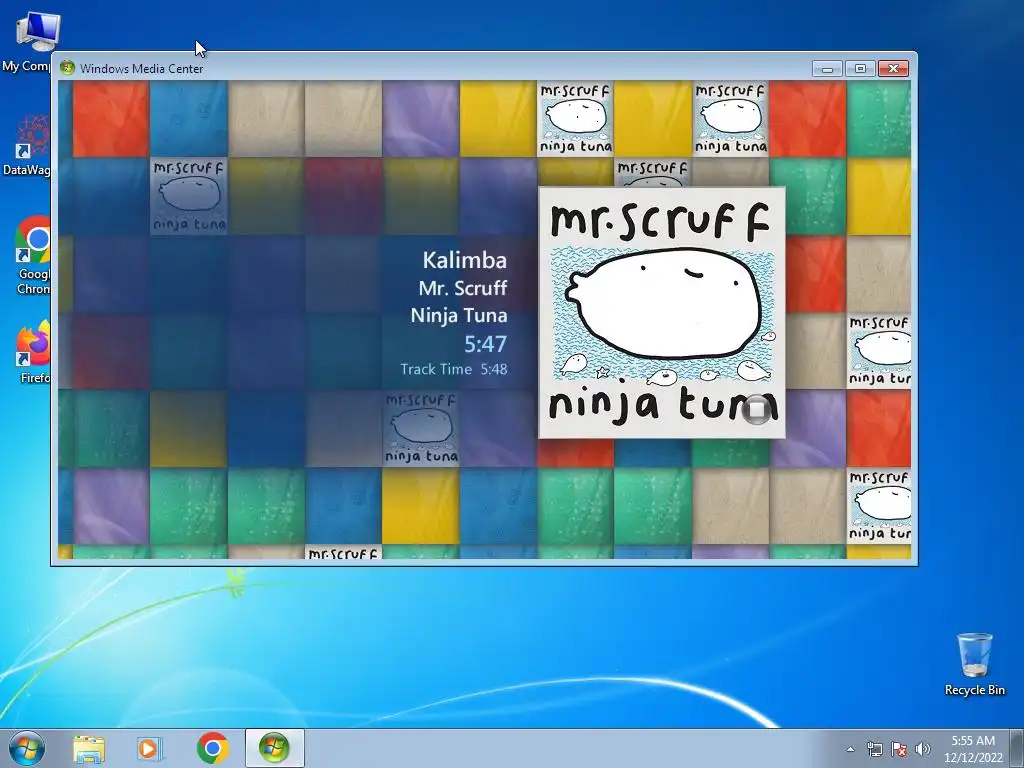
Task: Click the Ninja Tuna tile left of yellow tile
Action: tap(575, 118)
